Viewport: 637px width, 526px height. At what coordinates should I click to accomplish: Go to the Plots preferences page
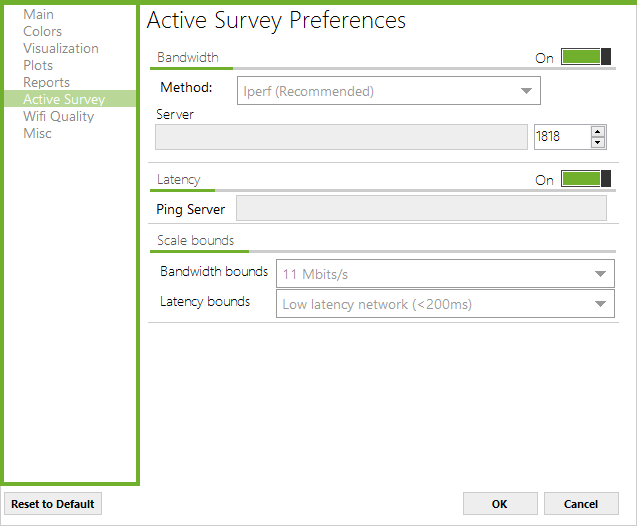pyautogui.click(x=38, y=65)
